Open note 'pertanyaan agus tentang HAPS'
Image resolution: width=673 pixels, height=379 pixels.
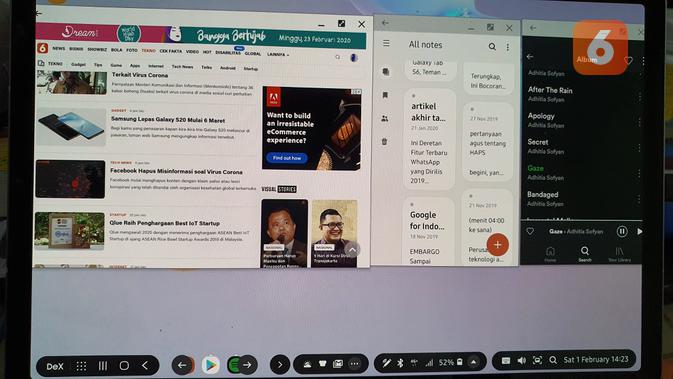point(488,142)
